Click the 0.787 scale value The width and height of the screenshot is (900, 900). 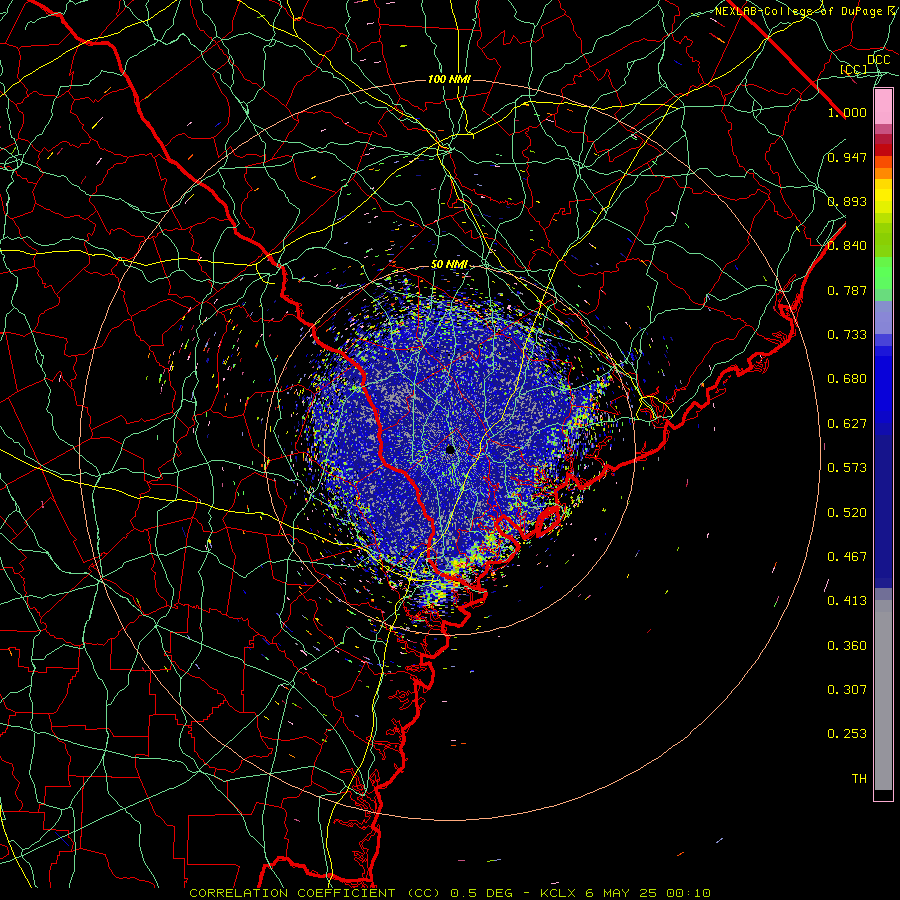[x=847, y=290]
